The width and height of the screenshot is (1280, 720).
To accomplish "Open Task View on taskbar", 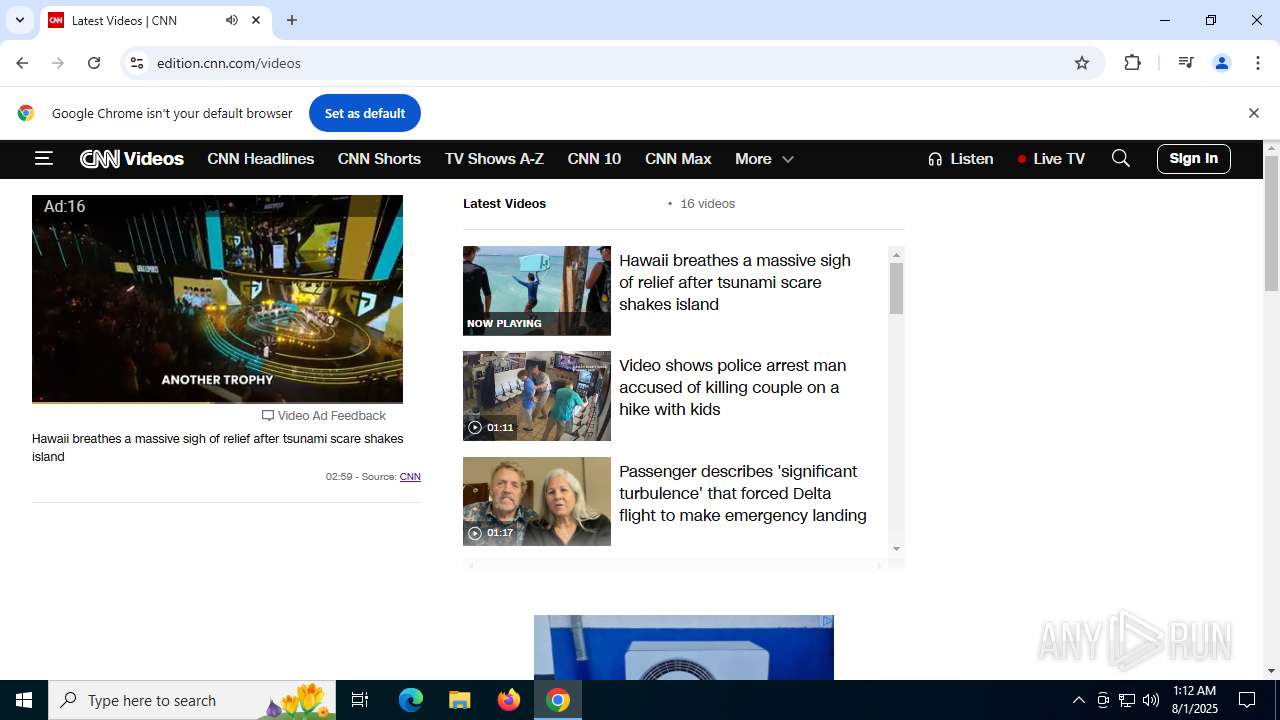I will click(x=360, y=700).
